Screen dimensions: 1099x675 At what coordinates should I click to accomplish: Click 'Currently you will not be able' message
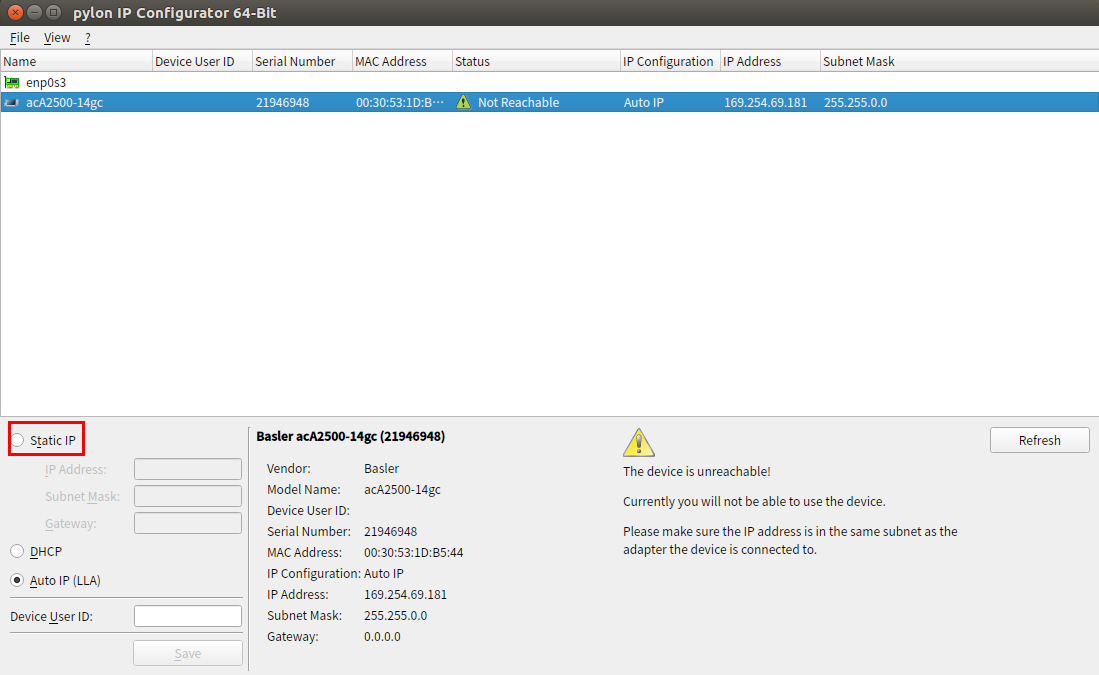pos(754,502)
